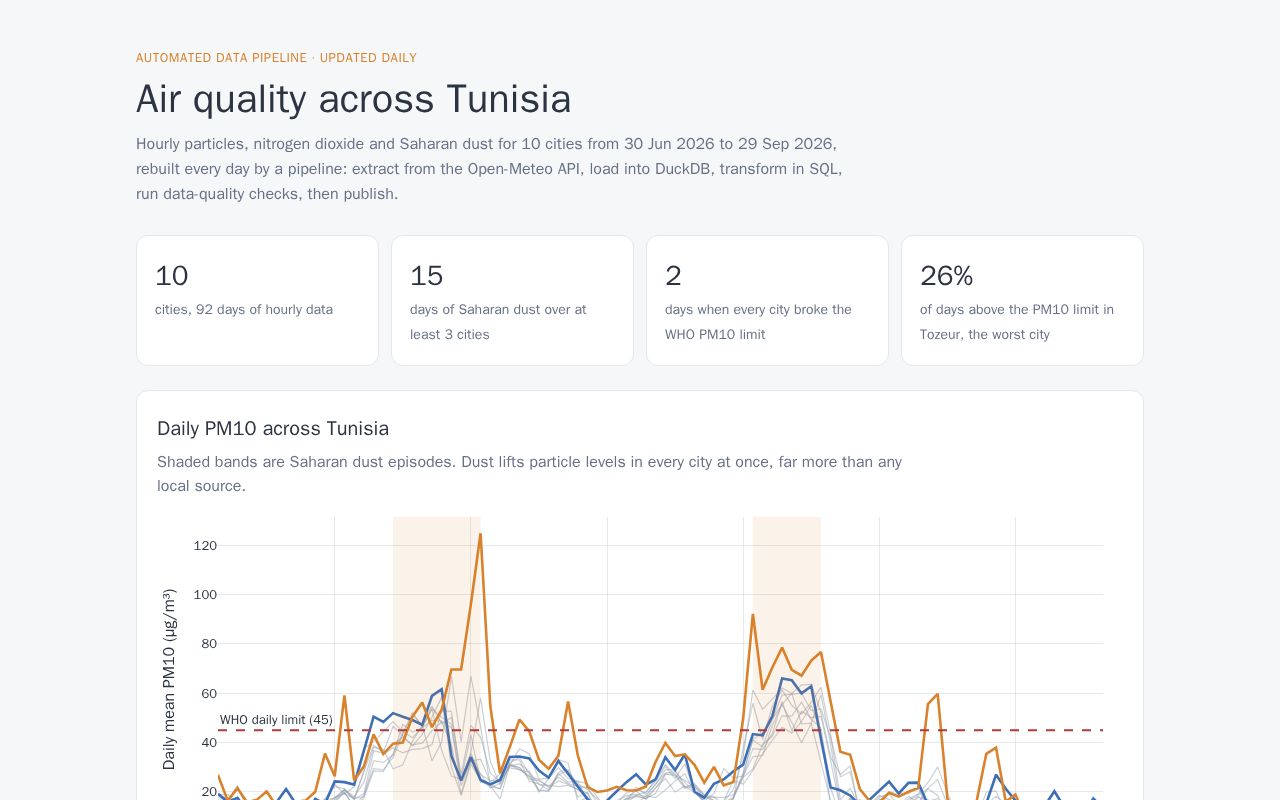
Task: Select the '15' dust days stat value
Action: click(x=426, y=276)
